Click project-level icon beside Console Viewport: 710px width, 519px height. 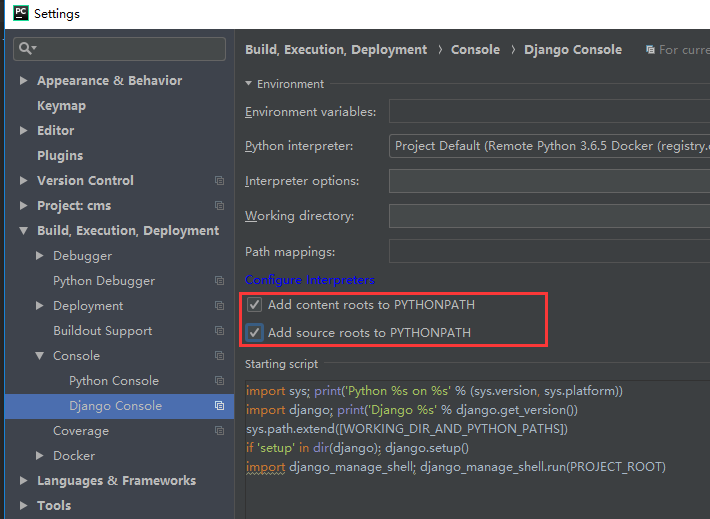220,356
